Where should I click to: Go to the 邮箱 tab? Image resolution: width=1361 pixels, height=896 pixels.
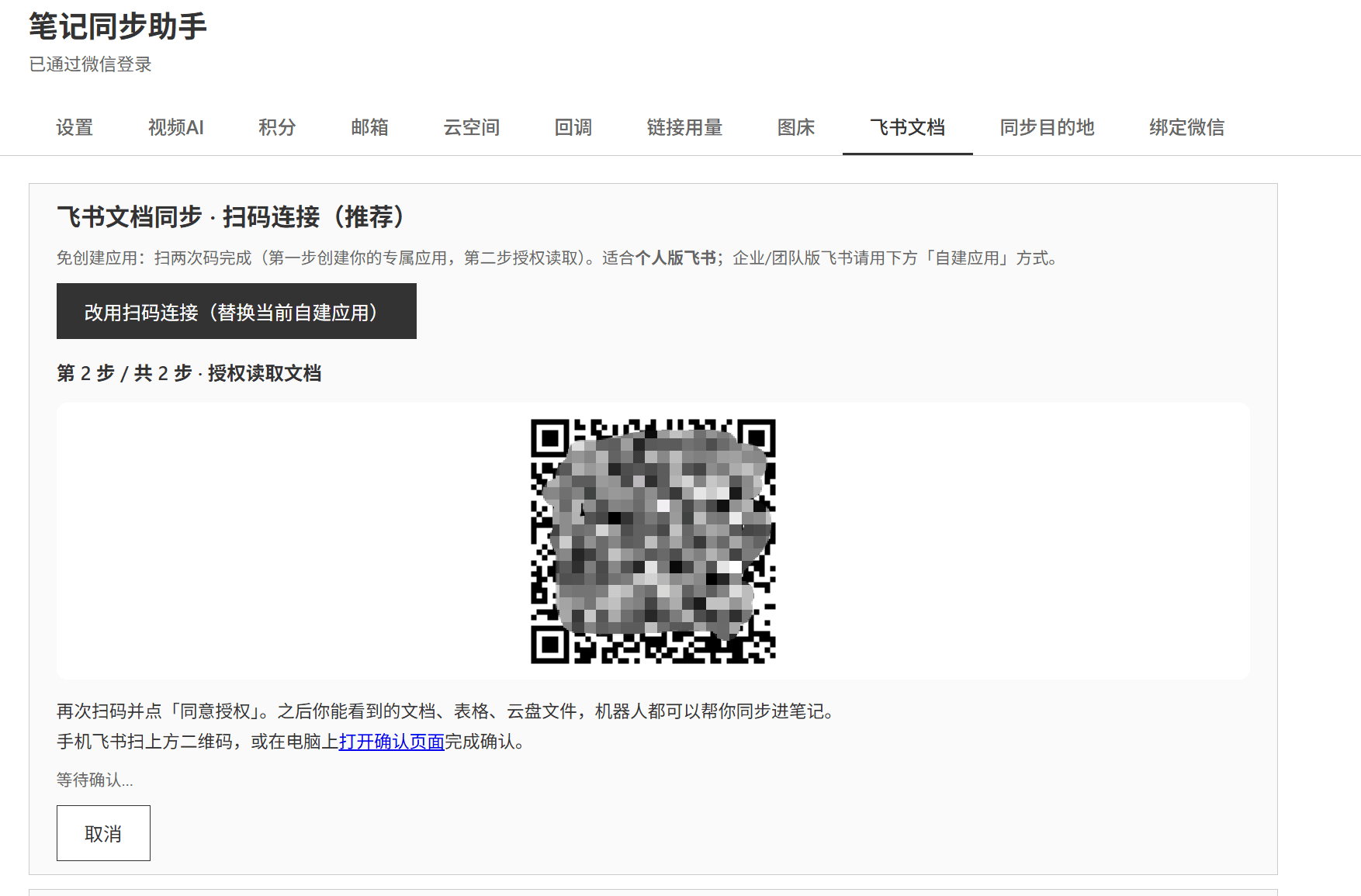tap(369, 127)
